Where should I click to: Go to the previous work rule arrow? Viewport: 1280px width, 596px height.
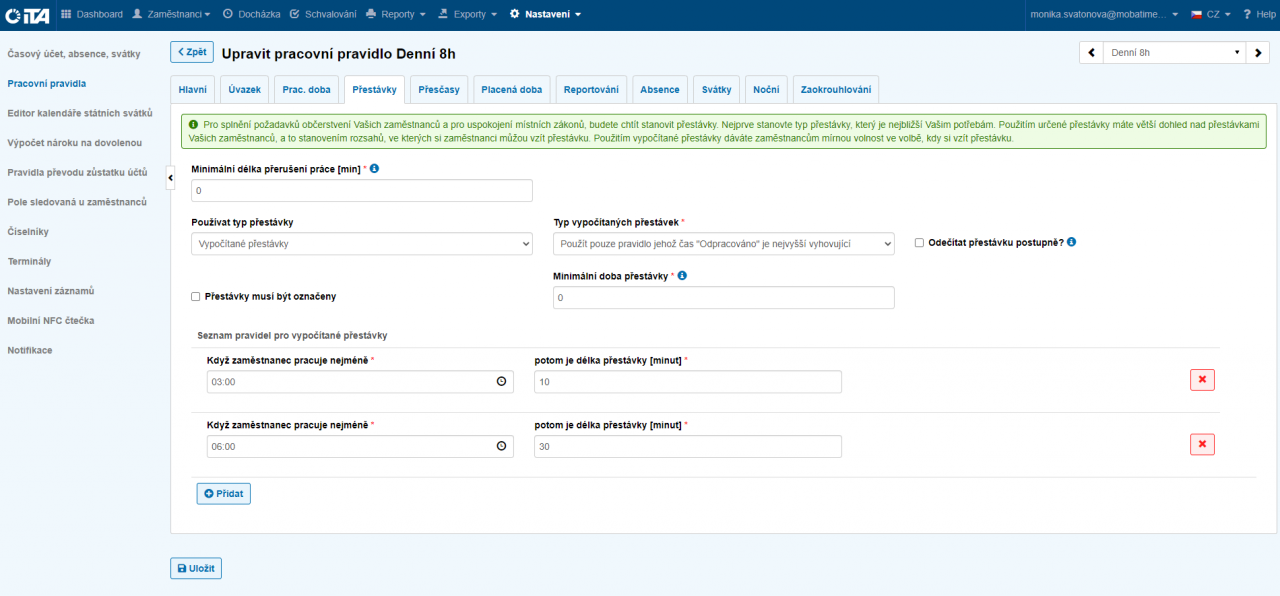coord(1091,53)
